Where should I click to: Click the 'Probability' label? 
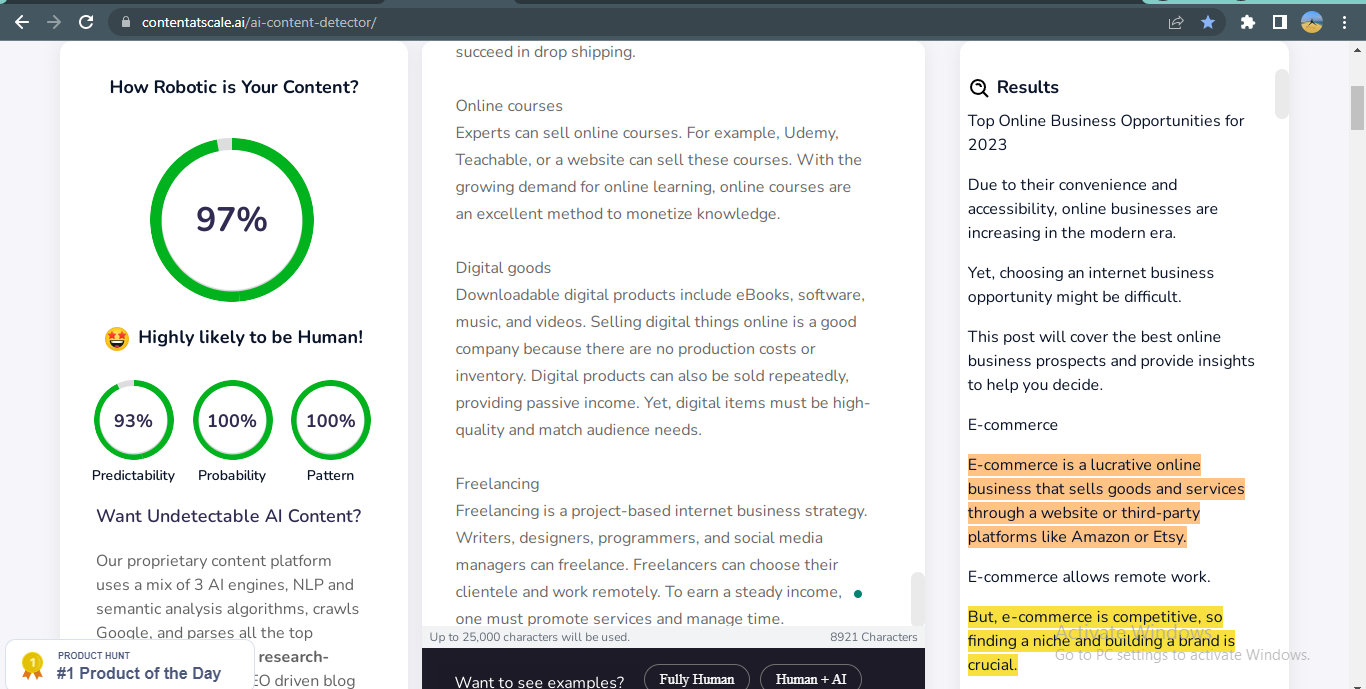pyautogui.click(x=232, y=476)
